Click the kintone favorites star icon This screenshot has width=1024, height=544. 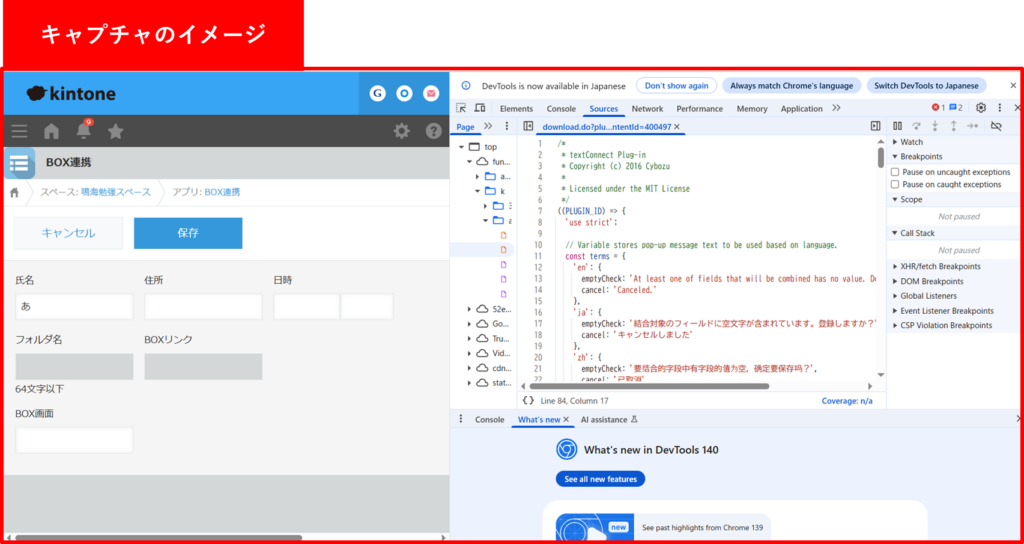(116, 131)
